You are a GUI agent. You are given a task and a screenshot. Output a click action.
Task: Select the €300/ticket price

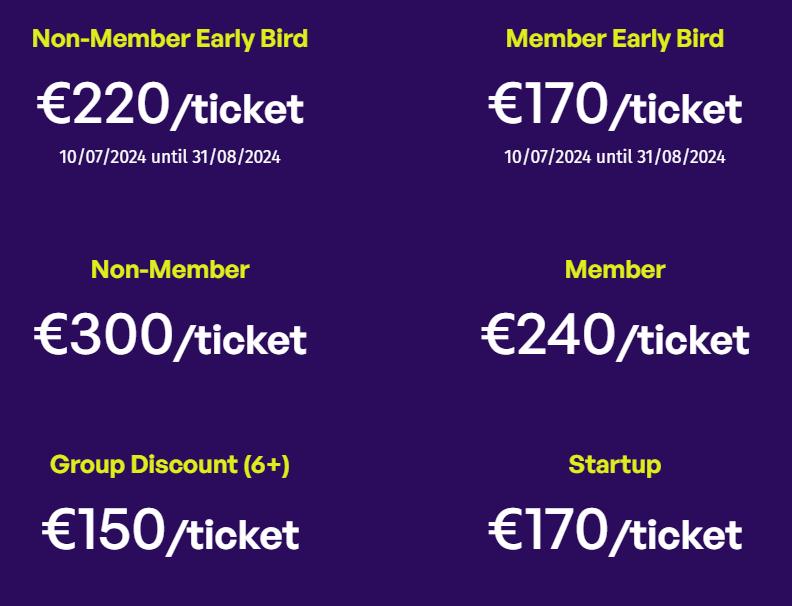click(170, 336)
